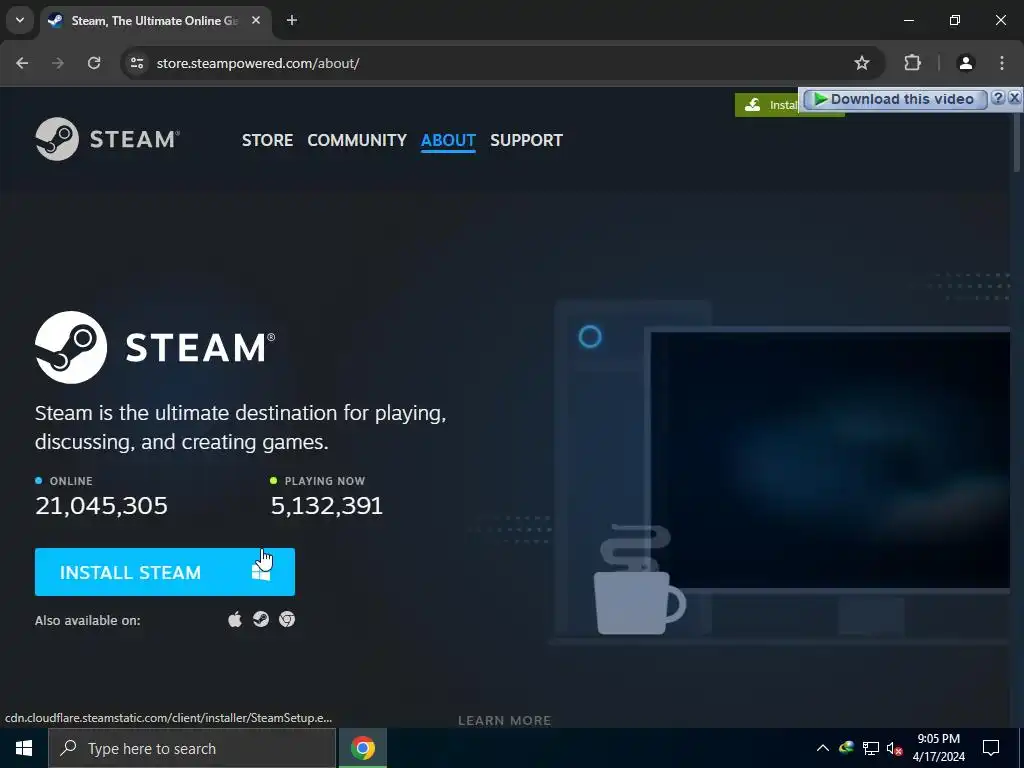
Task: Click the large Steam logo above tagline
Action: tap(155, 347)
